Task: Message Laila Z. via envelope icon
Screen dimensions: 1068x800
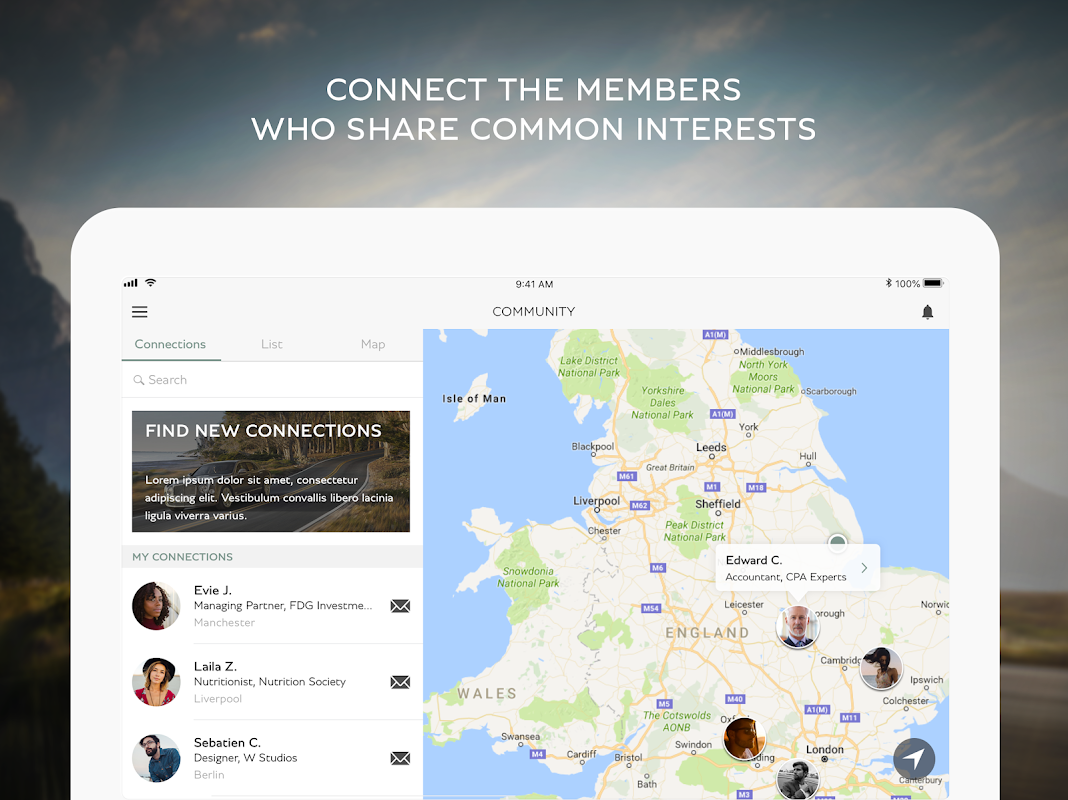Action: (400, 682)
